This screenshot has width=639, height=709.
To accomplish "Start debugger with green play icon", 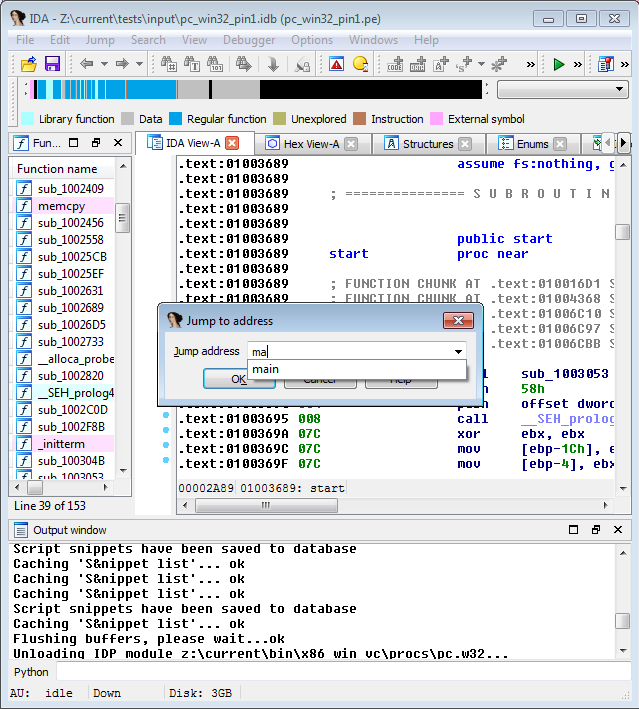I will pos(559,64).
